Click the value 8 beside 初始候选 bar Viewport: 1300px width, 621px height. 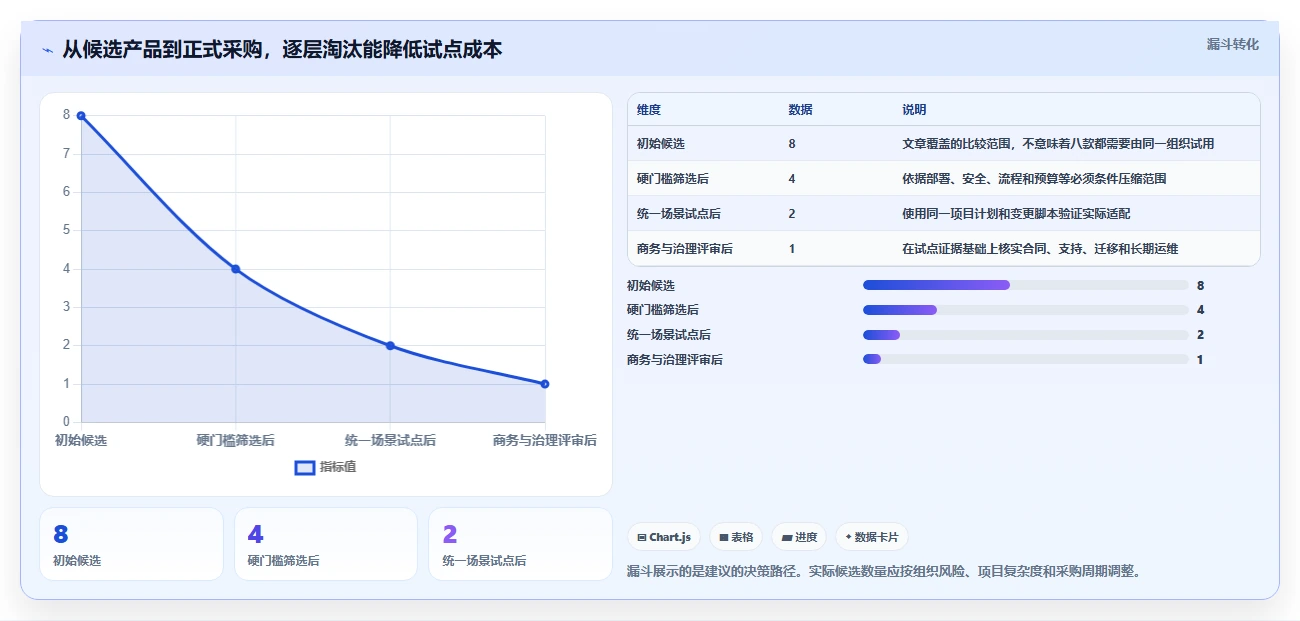(x=1200, y=285)
